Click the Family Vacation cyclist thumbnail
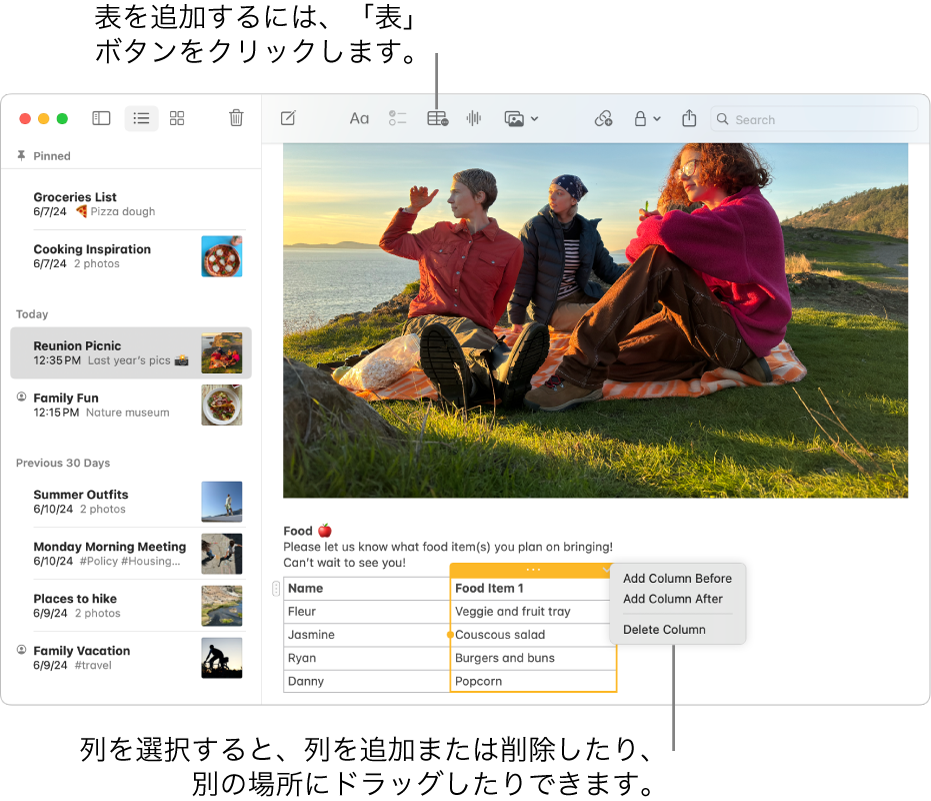This screenshot has width=931, height=801. [x=221, y=658]
